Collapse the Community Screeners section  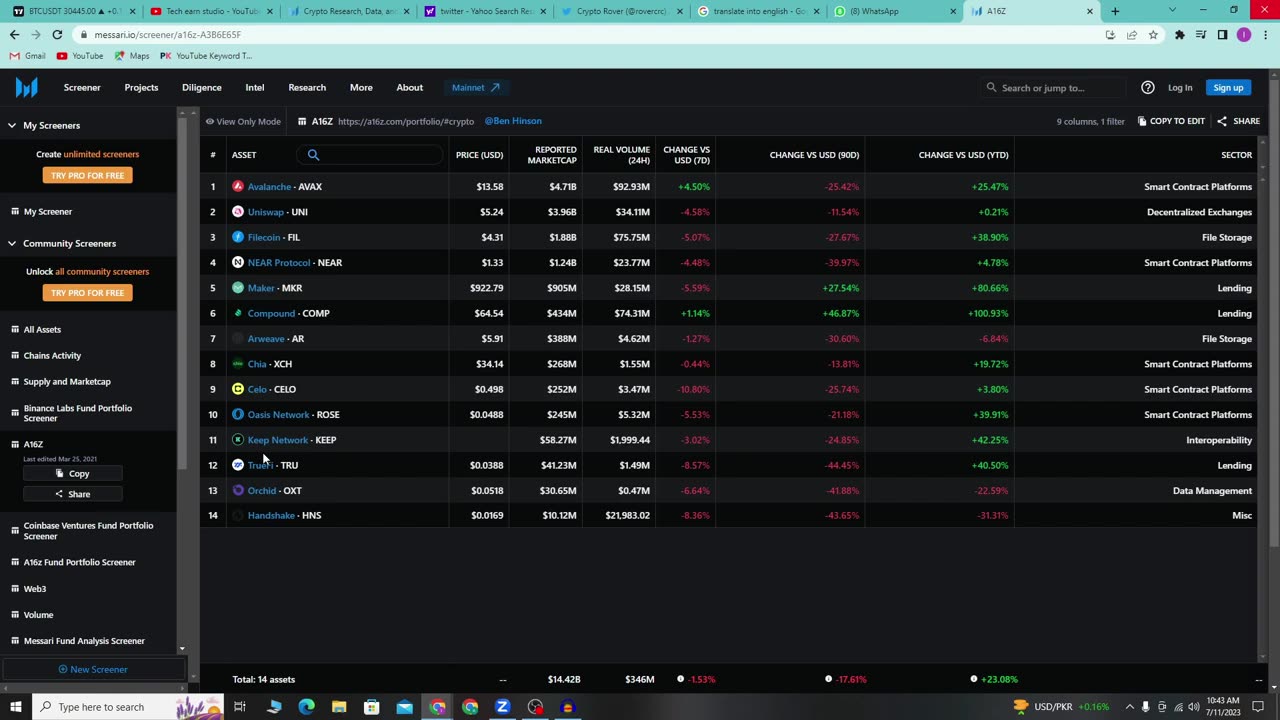click(12, 243)
